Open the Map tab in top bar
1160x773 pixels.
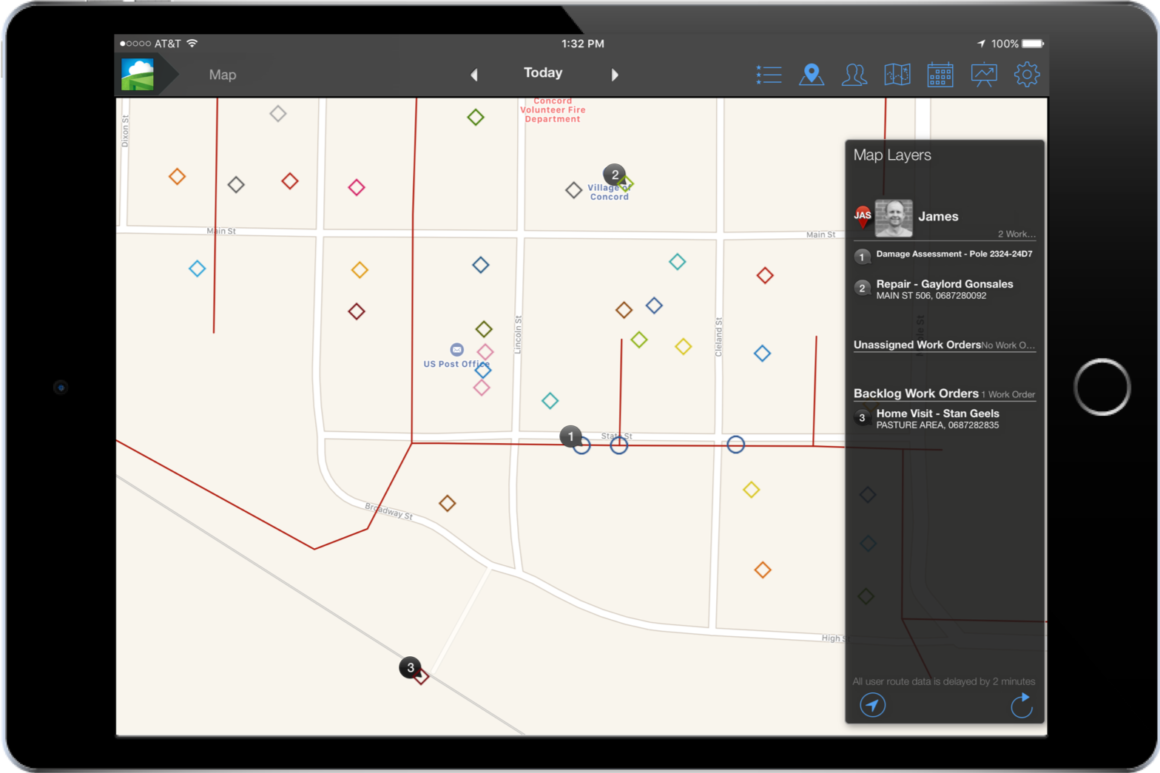[222, 74]
